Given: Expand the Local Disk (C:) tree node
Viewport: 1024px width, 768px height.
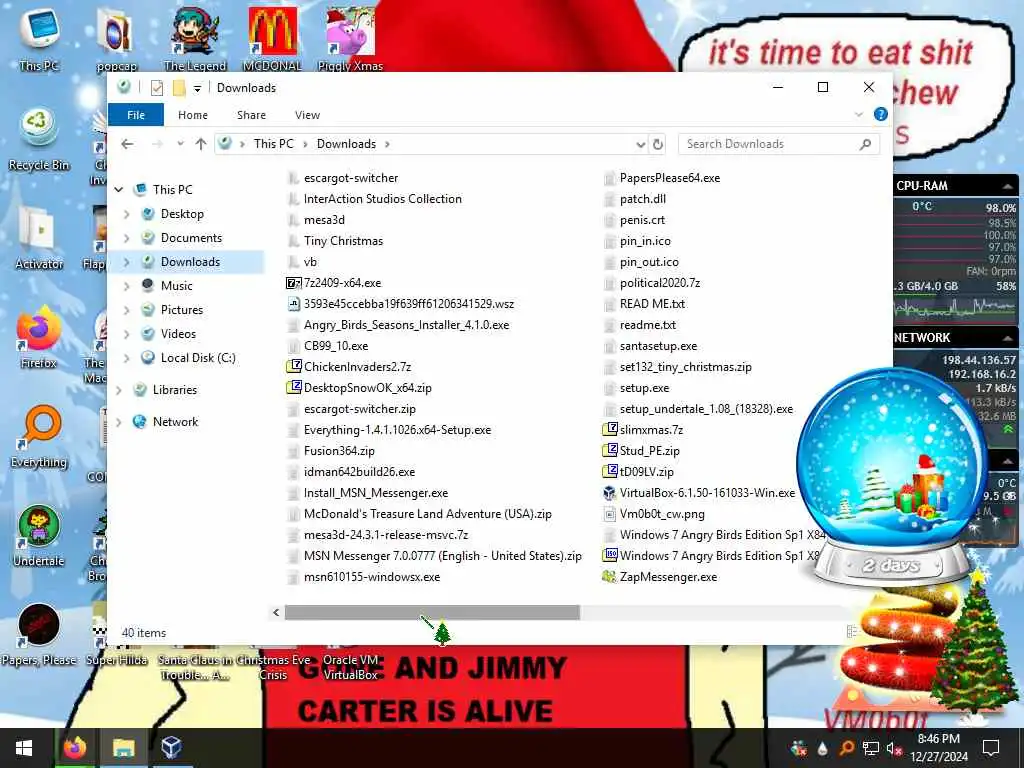Looking at the screenshot, I should click(x=127, y=358).
